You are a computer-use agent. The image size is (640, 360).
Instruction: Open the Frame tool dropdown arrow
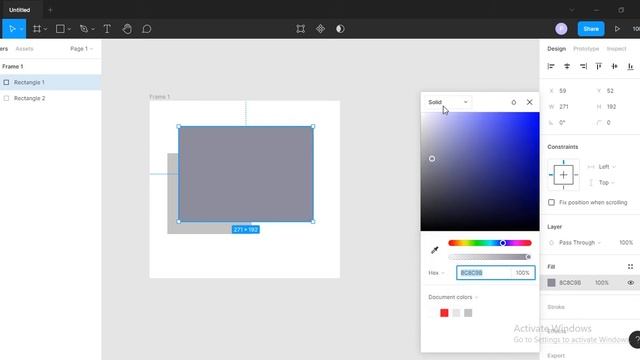(45, 29)
